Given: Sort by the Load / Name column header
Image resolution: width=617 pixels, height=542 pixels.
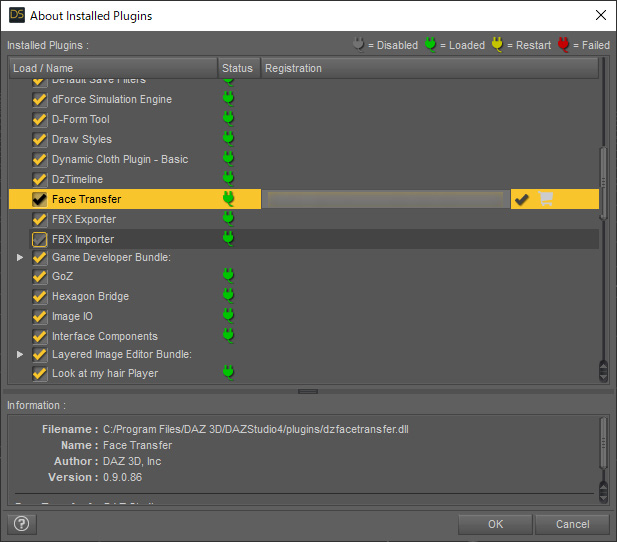Looking at the screenshot, I should click(114, 68).
